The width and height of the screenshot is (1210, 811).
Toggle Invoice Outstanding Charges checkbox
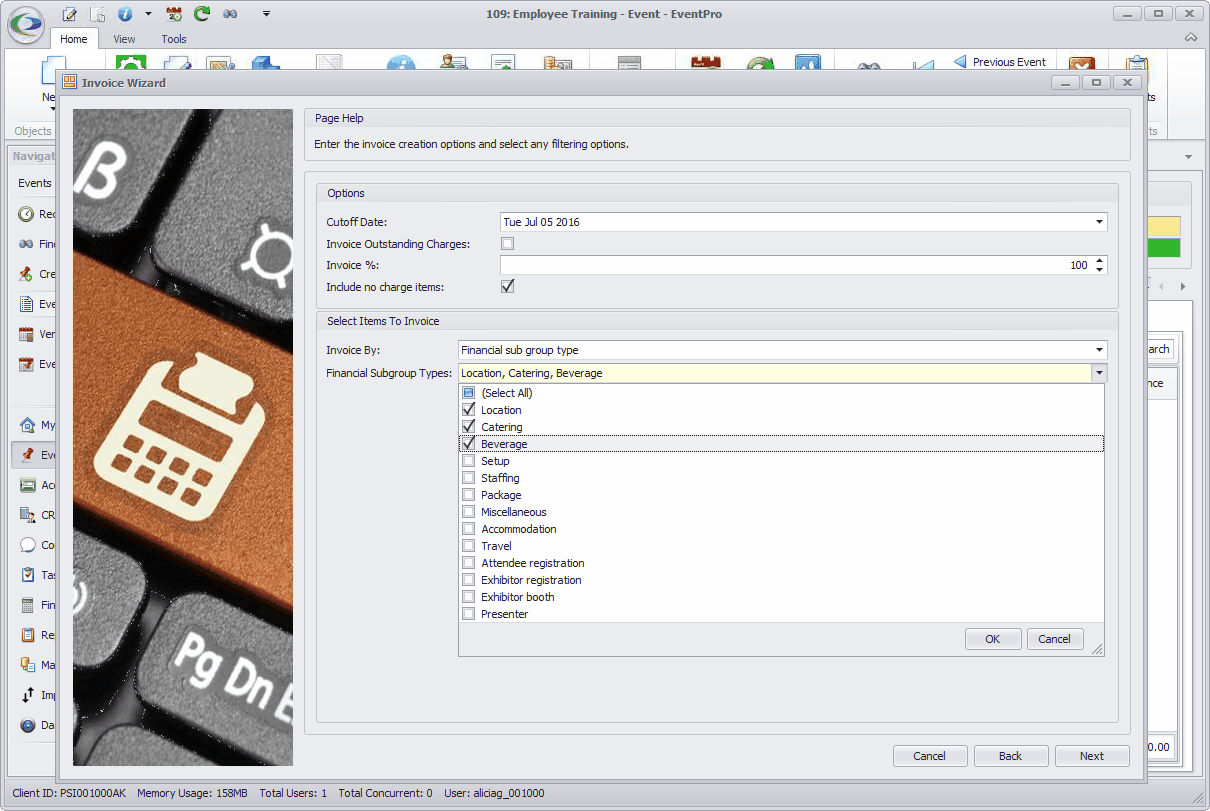[x=507, y=244]
